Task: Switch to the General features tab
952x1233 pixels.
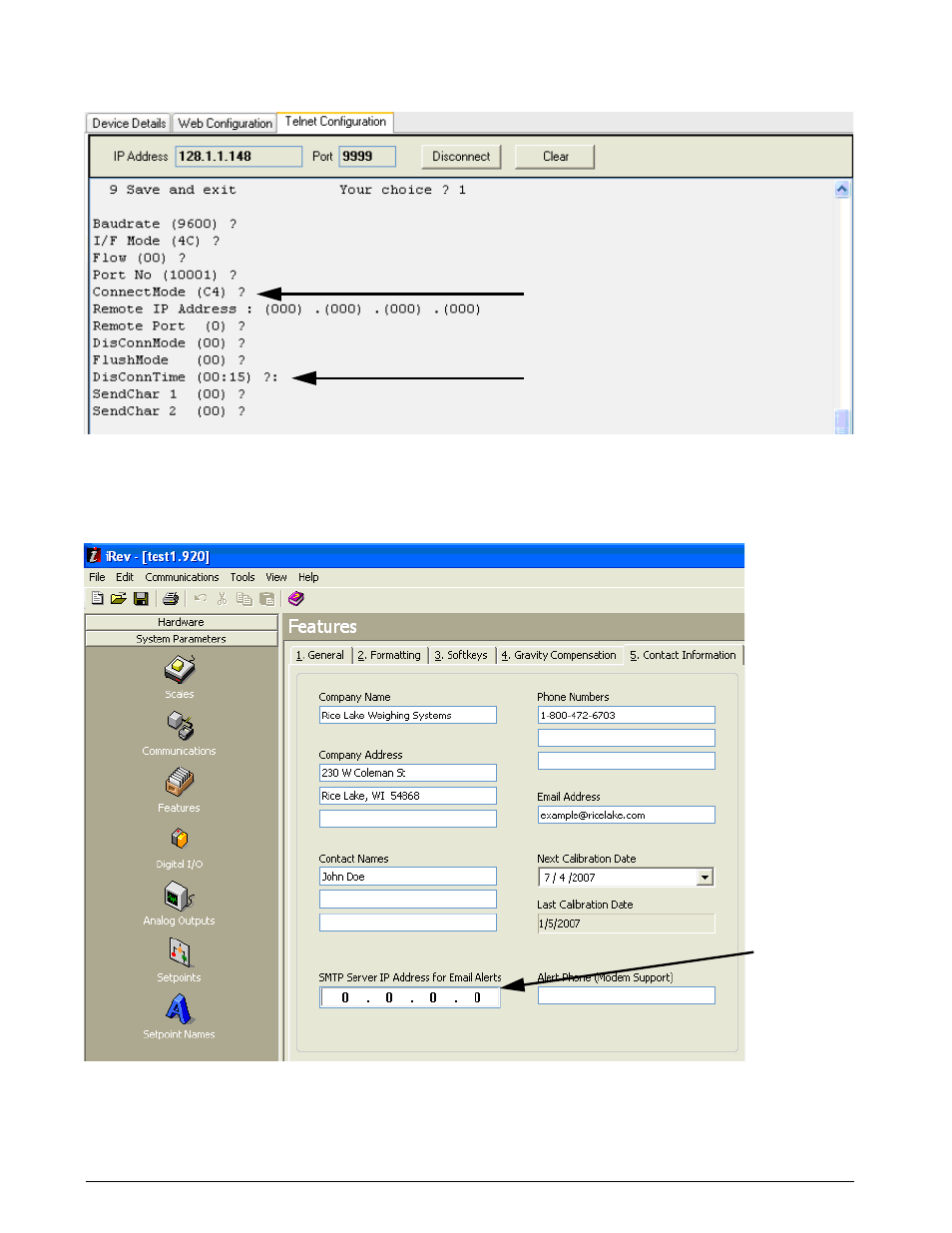Action: pos(320,656)
